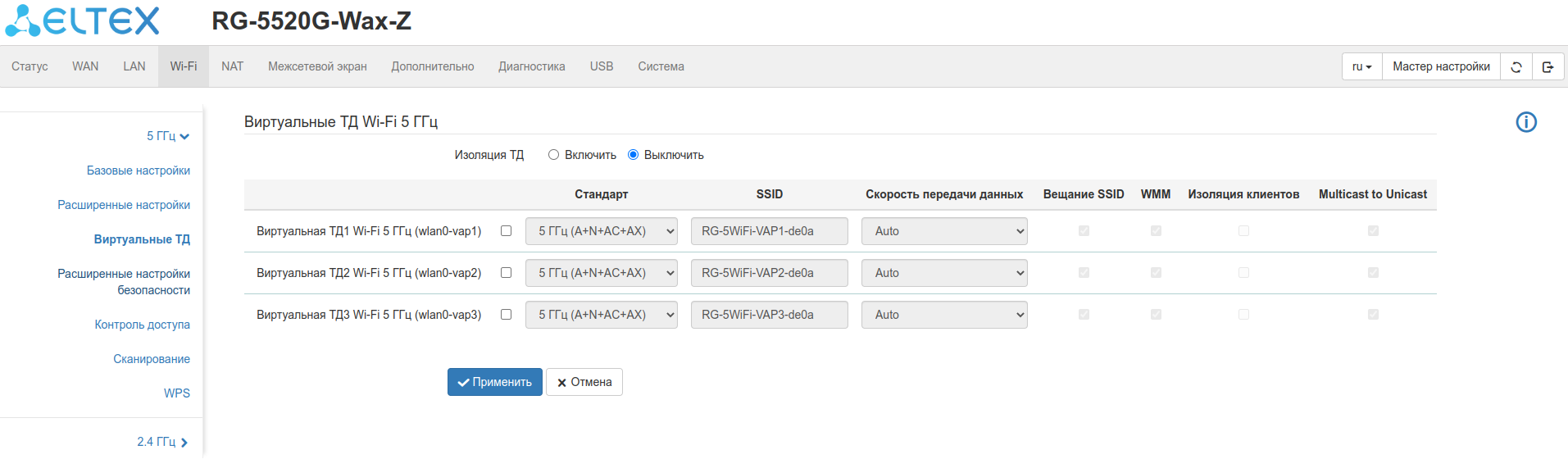Click the logout icon in header

1548,67
